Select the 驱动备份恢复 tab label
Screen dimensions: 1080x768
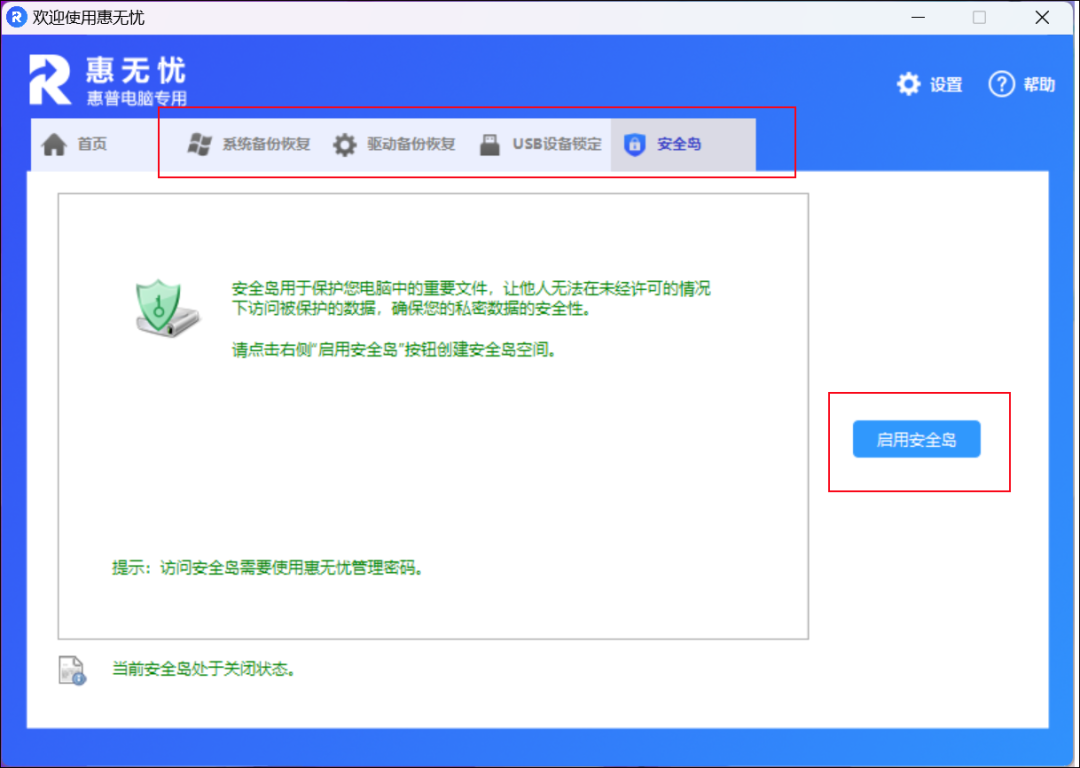[x=411, y=145]
